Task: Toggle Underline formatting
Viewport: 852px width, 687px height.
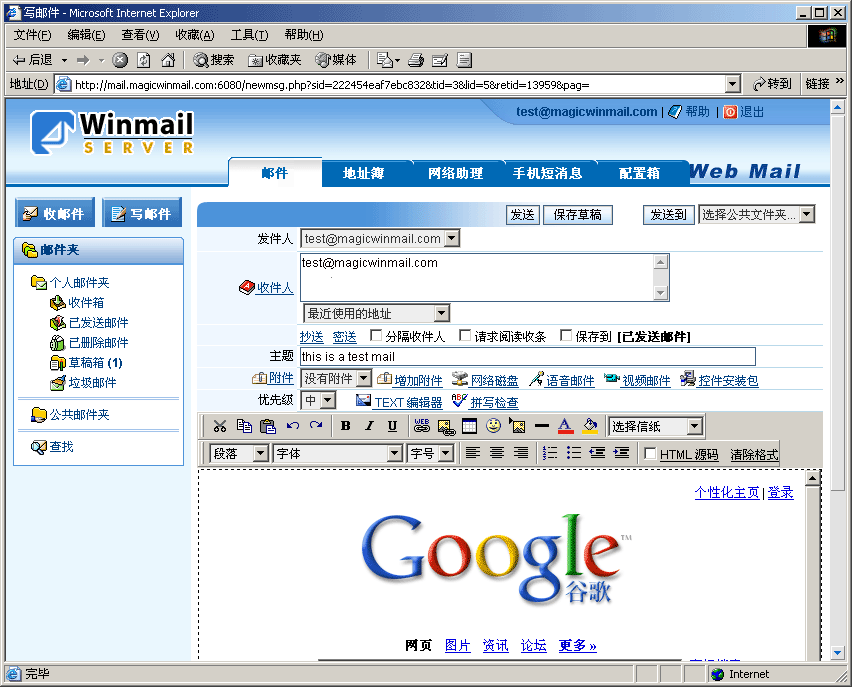Action: (392, 426)
